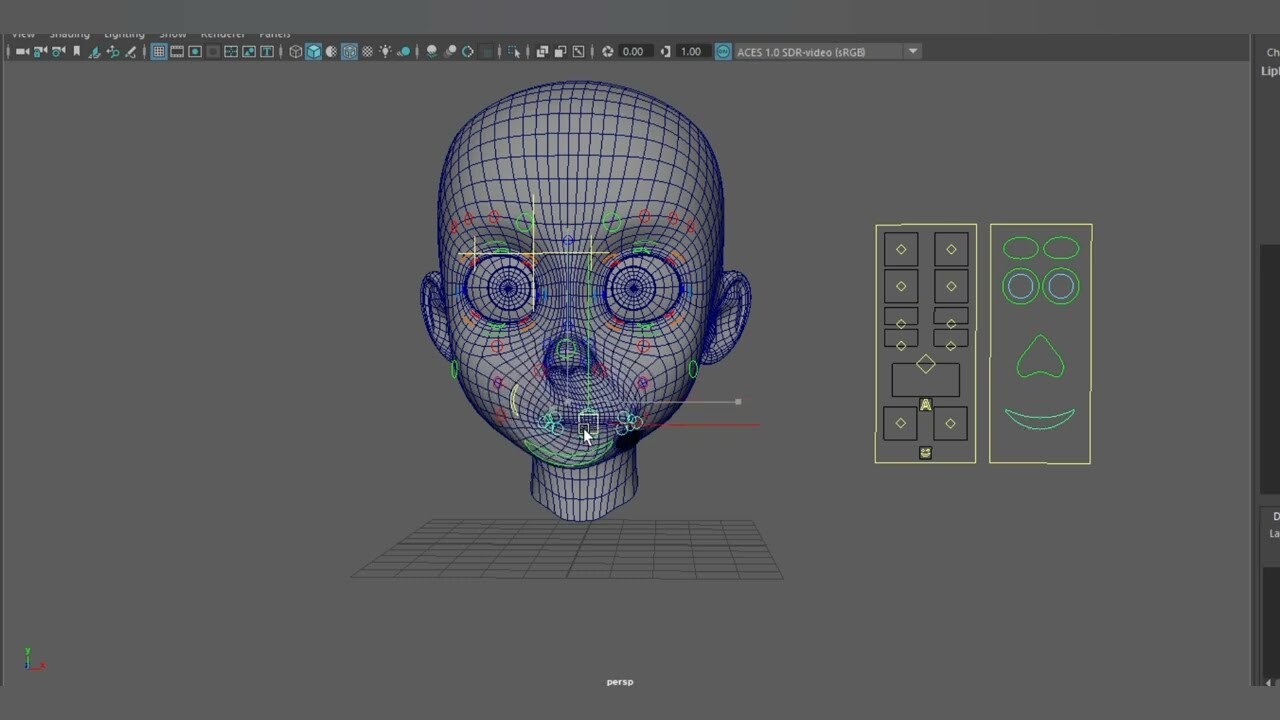Enable wireframe display mode
The height and width of the screenshot is (720, 1280).
pos(295,51)
